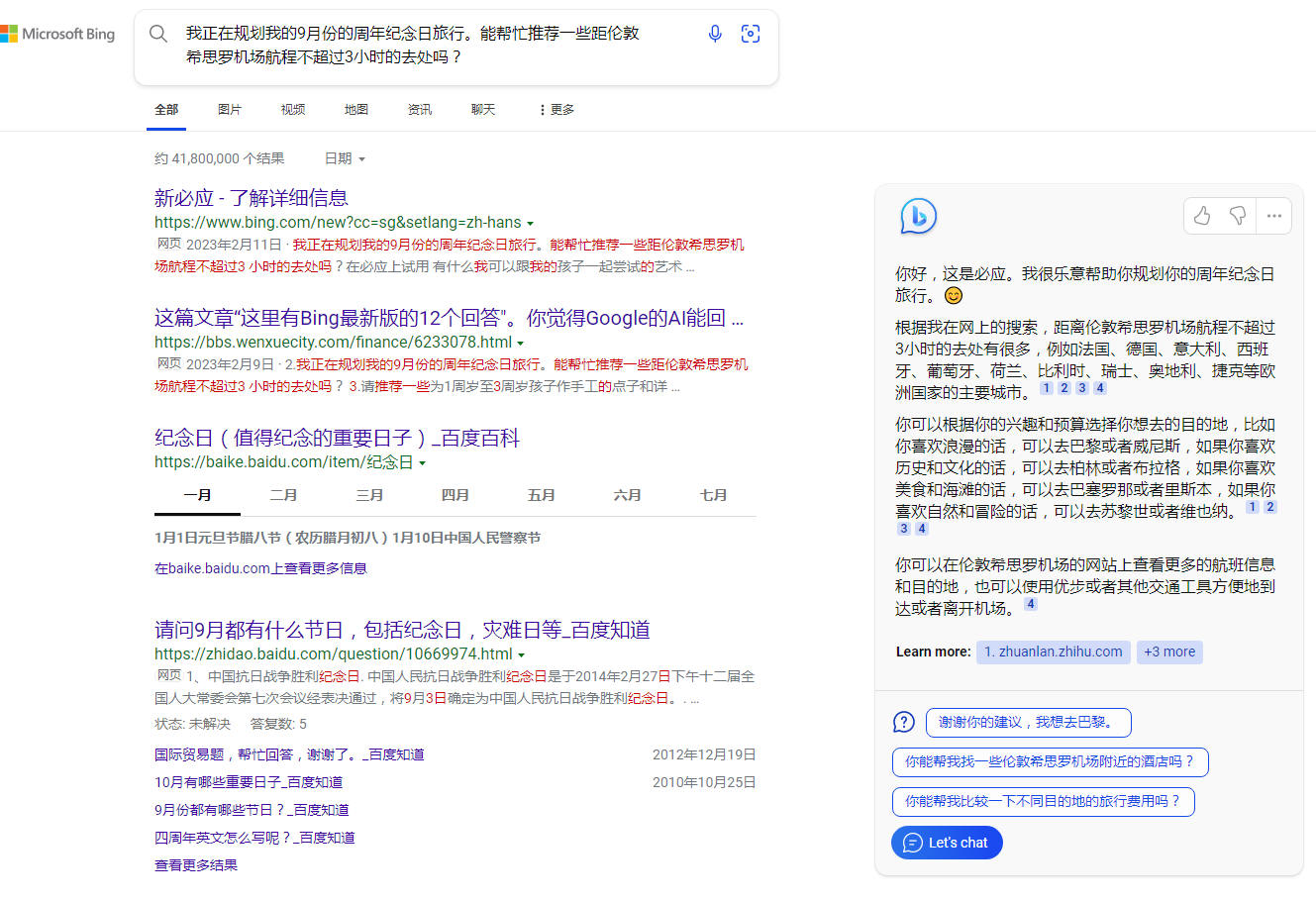Click 查看更多结果 link
This screenshot has height=902, width=1316.
[x=196, y=865]
